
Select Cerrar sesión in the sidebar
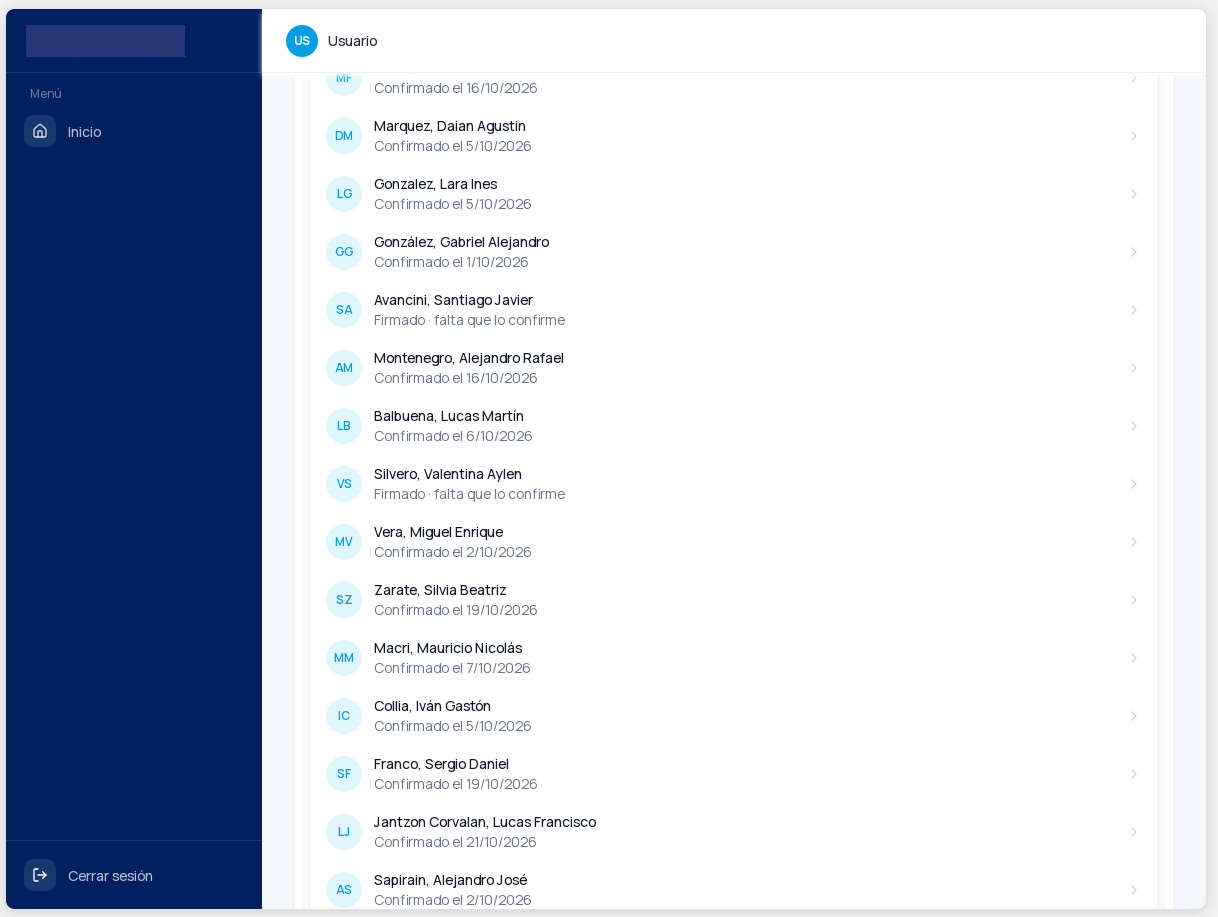134,875
